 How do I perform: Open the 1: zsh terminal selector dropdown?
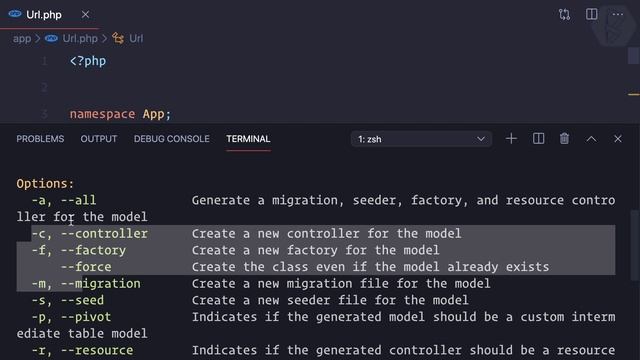[421, 139]
